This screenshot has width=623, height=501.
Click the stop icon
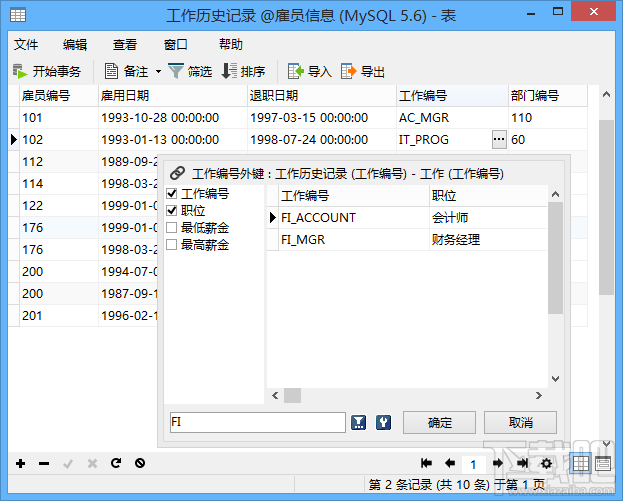(140, 463)
